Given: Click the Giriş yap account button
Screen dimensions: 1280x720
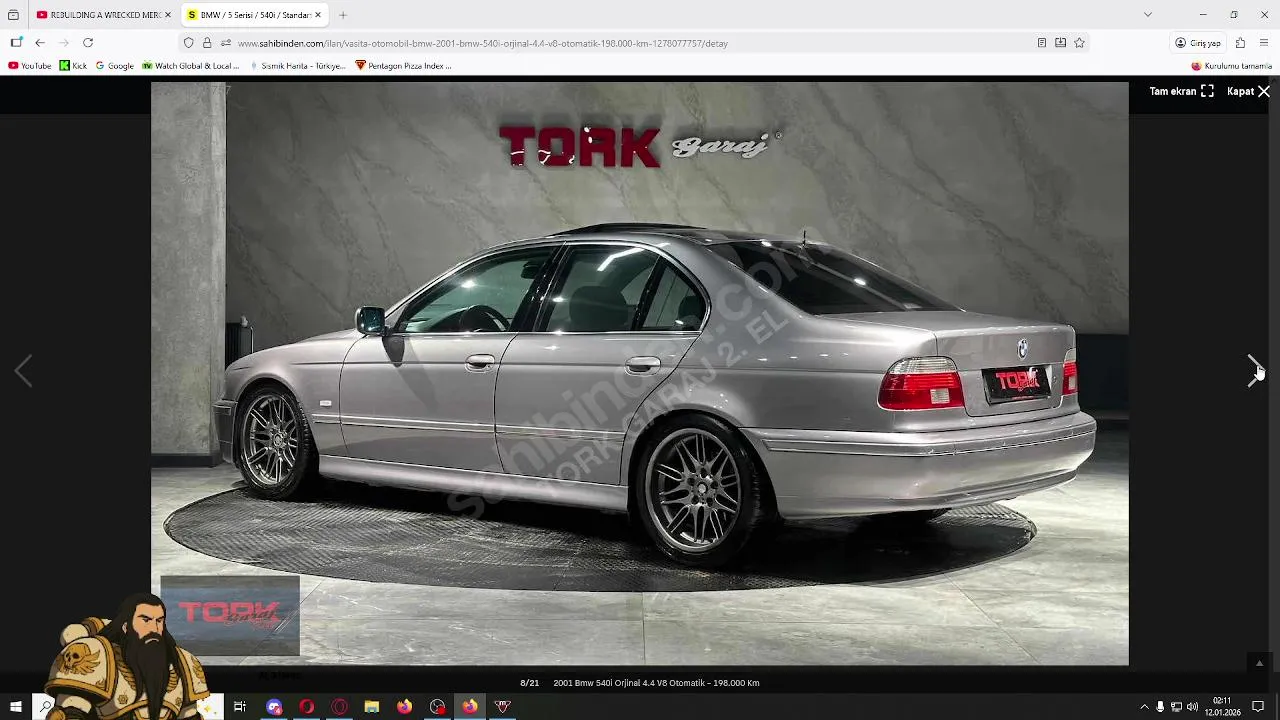Looking at the screenshot, I should [1198, 43].
